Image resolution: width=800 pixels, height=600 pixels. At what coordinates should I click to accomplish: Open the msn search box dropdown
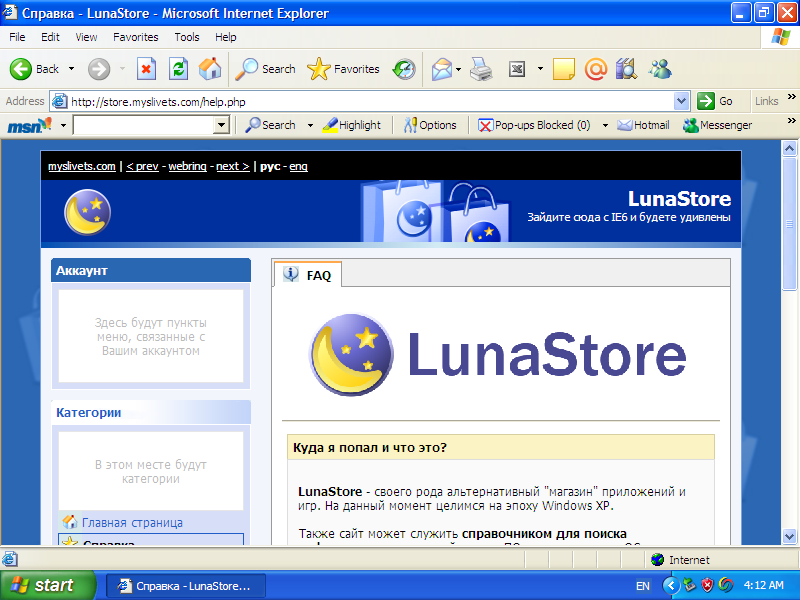coord(221,125)
